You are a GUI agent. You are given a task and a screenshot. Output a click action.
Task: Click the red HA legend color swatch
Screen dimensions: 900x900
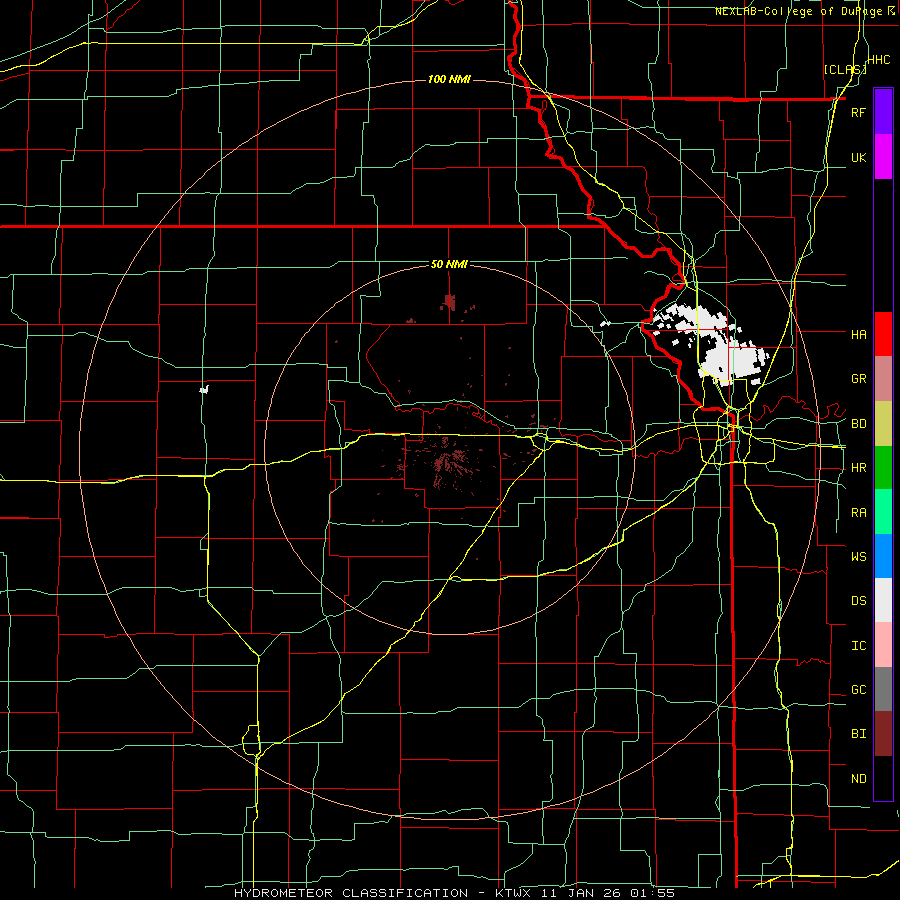(x=883, y=334)
